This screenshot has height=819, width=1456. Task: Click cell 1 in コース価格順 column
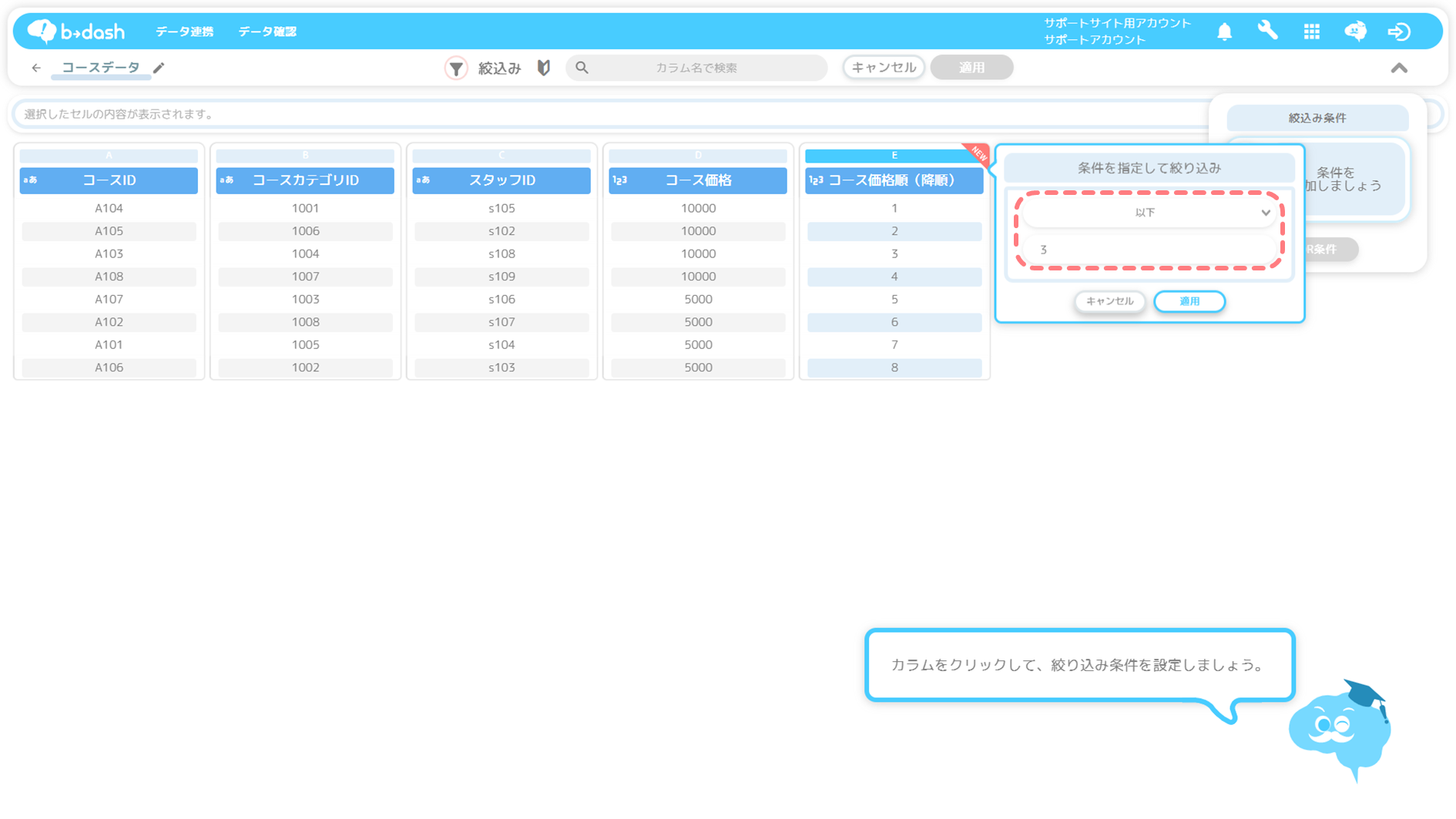coord(894,208)
